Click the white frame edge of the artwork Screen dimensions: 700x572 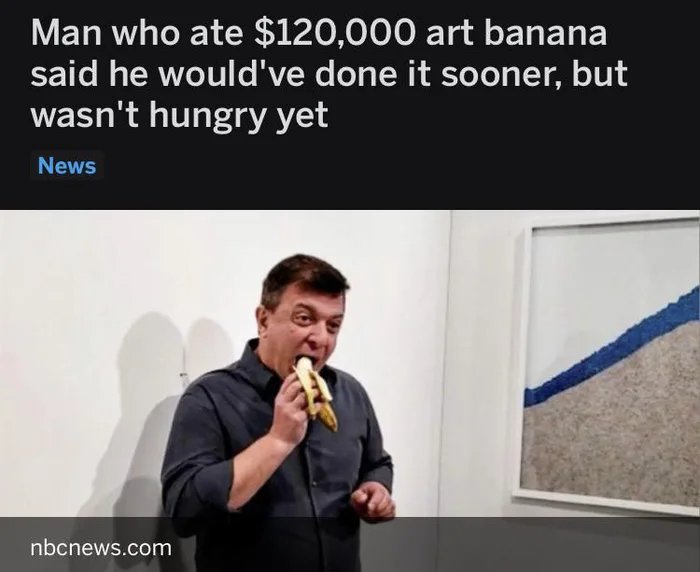[521, 357]
